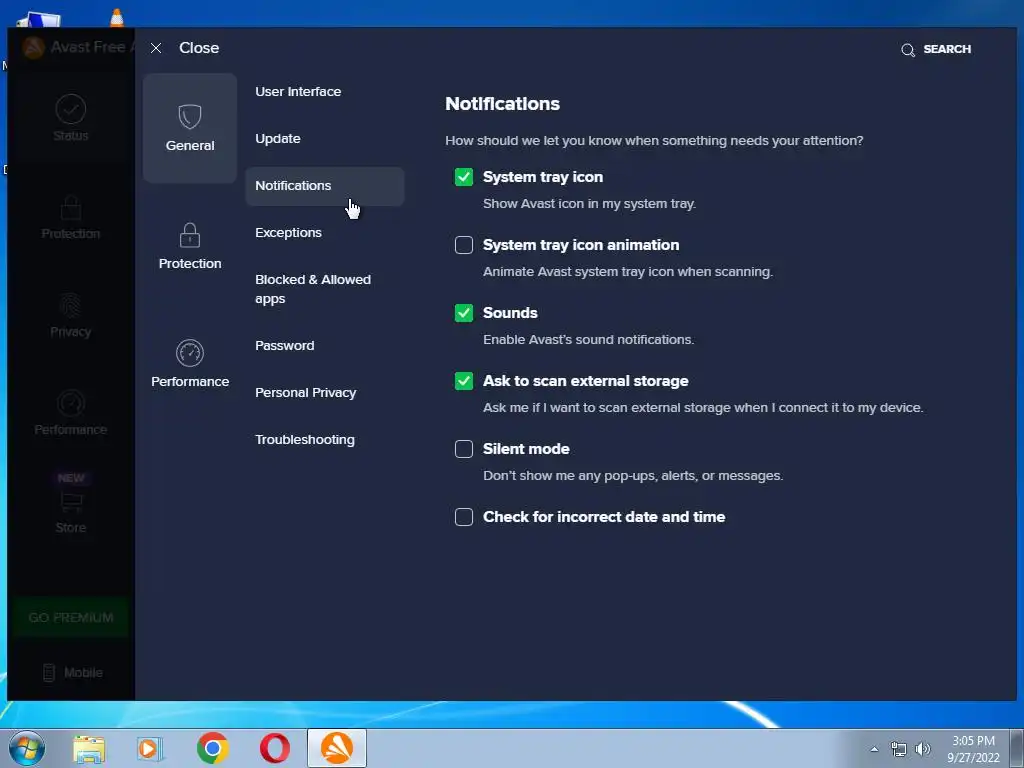Enable System tray icon animation checkbox
Image resolution: width=1024 pixels, height=768 pixels.
464,245
